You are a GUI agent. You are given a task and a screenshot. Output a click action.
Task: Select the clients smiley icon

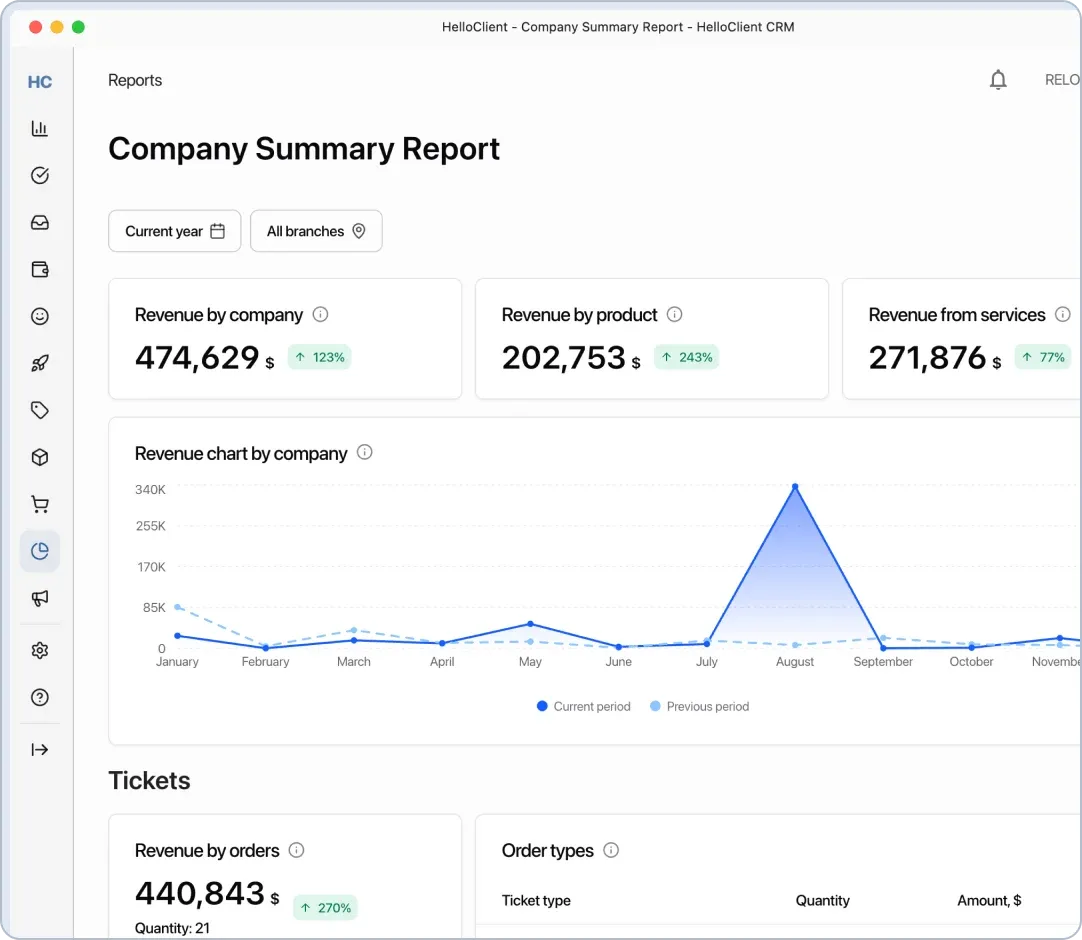pyautogui.click(x=40, y=316)
